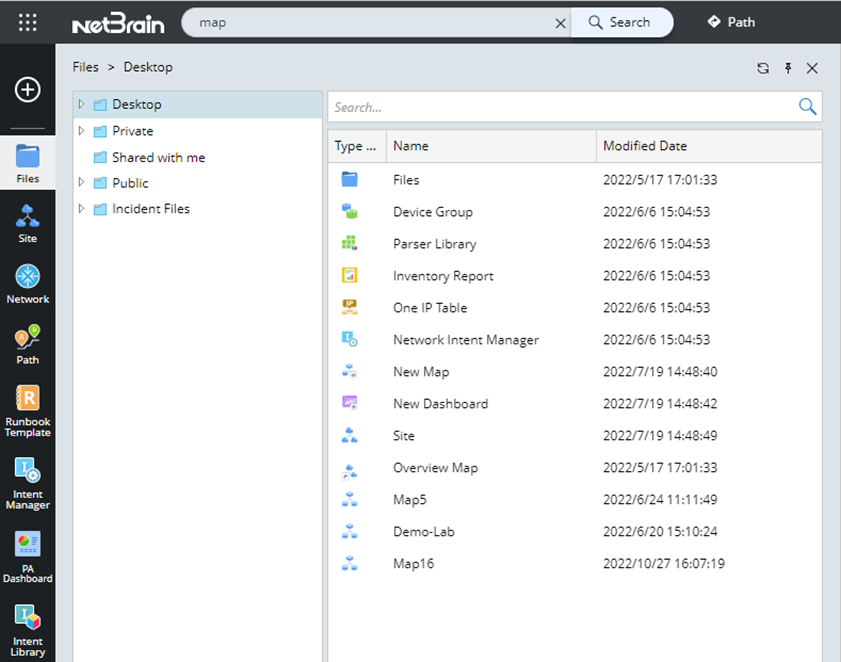
Task: Select the 'One IP Table' name
Action: [x=430, y=308]
